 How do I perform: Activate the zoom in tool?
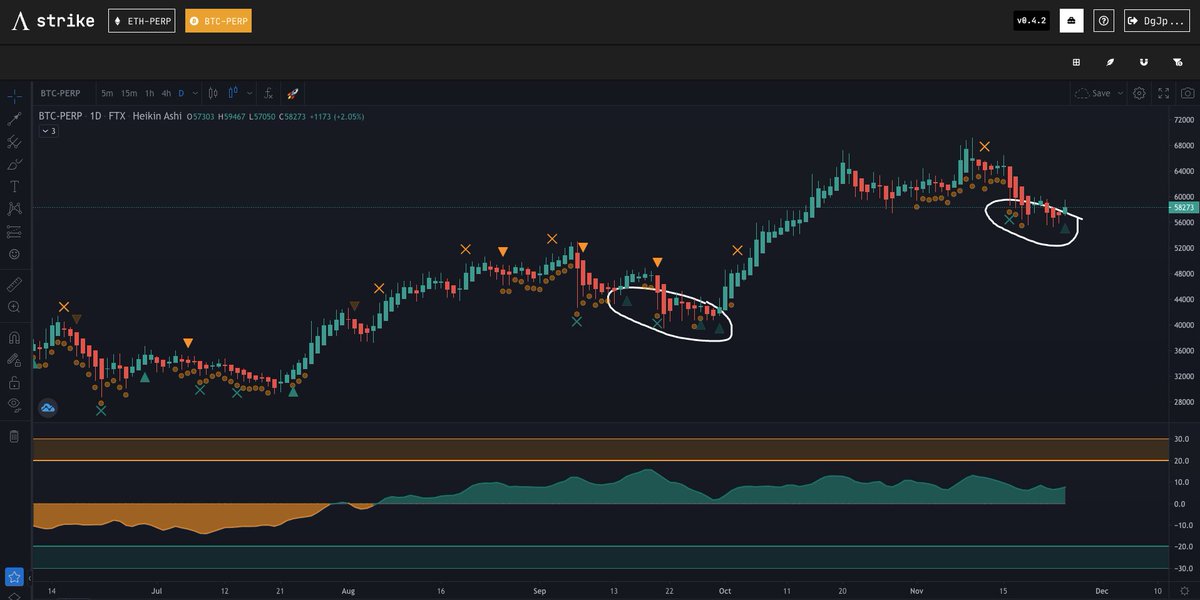click(14, 307)
